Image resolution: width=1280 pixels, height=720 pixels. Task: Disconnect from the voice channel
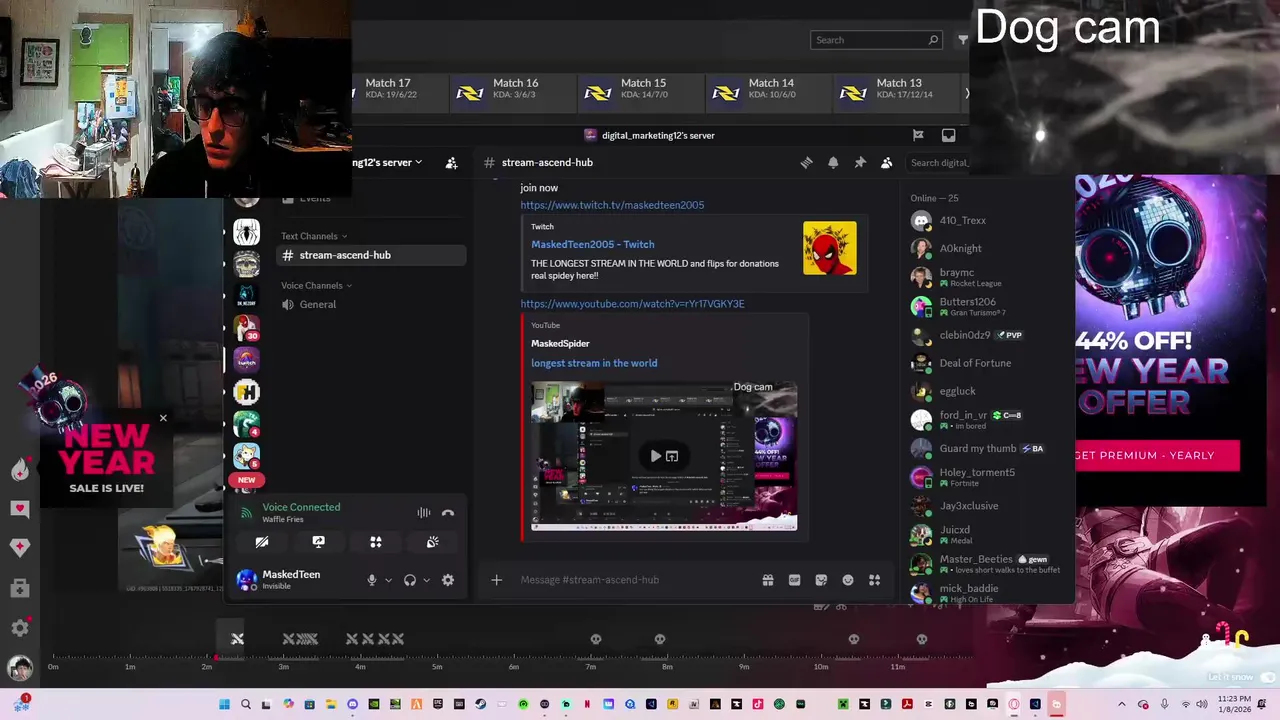click(448, 513)
